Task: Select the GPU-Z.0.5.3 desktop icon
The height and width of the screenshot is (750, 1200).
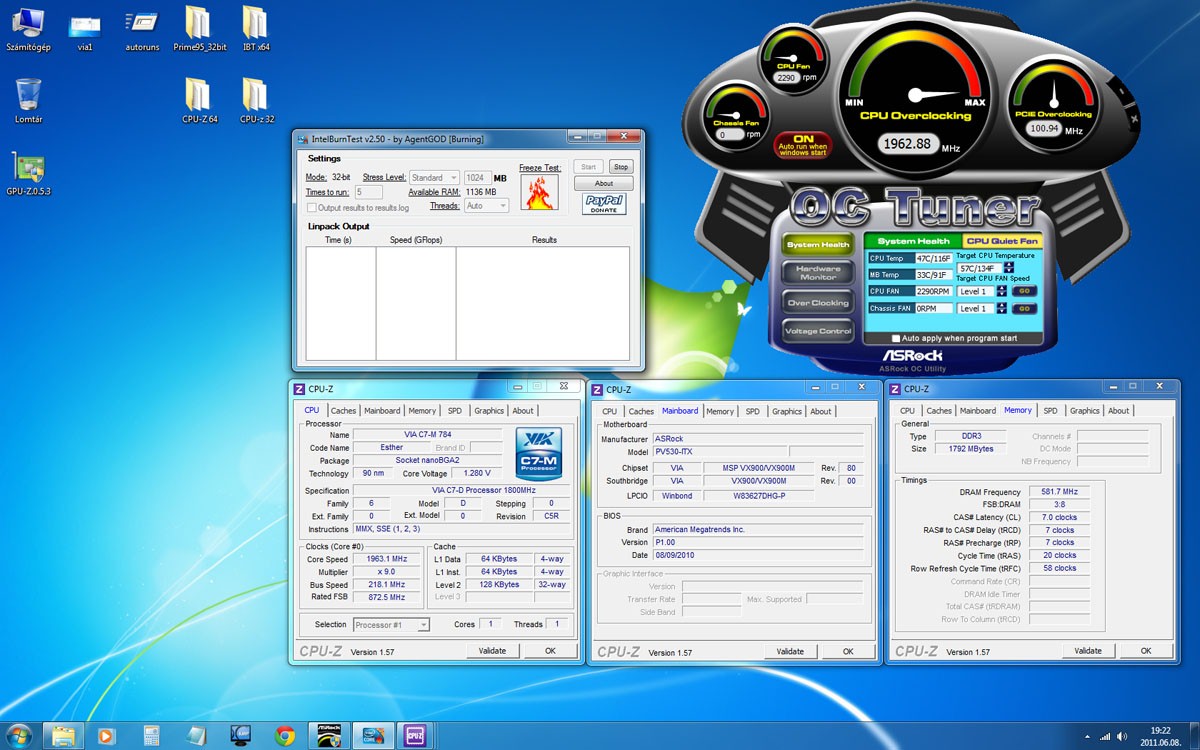Action: coord(28,173)
